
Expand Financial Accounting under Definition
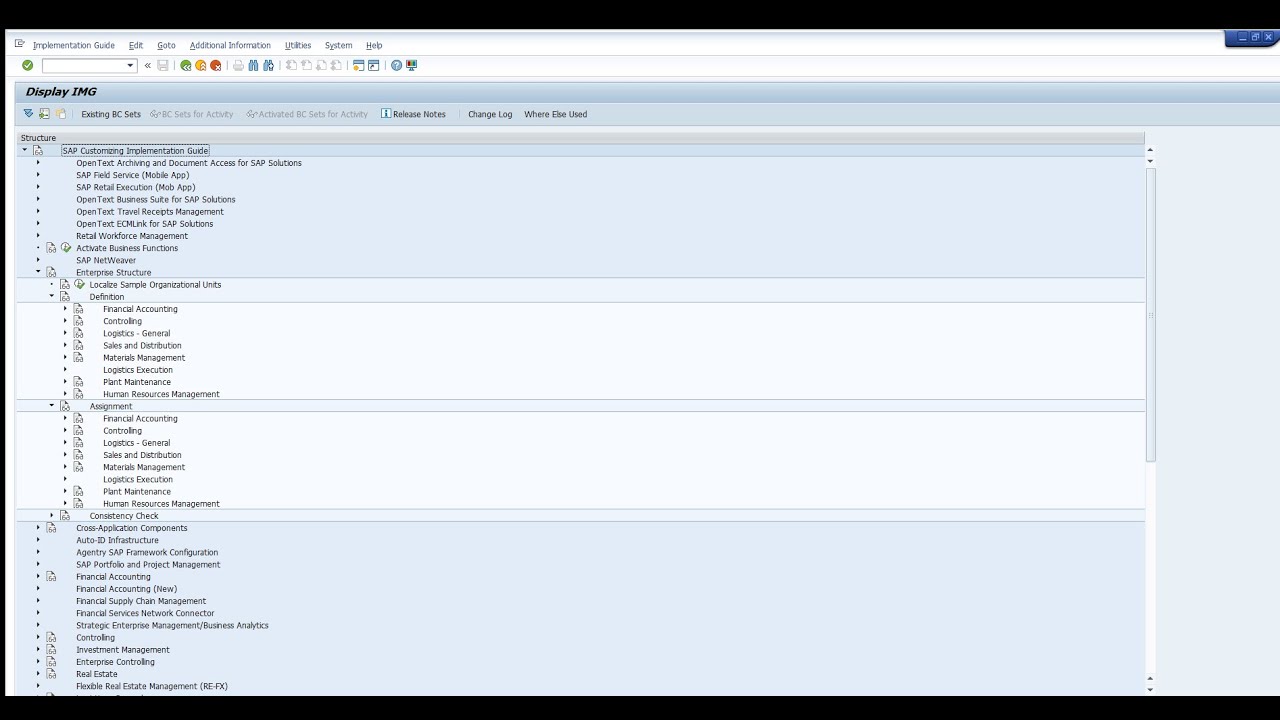65,309
